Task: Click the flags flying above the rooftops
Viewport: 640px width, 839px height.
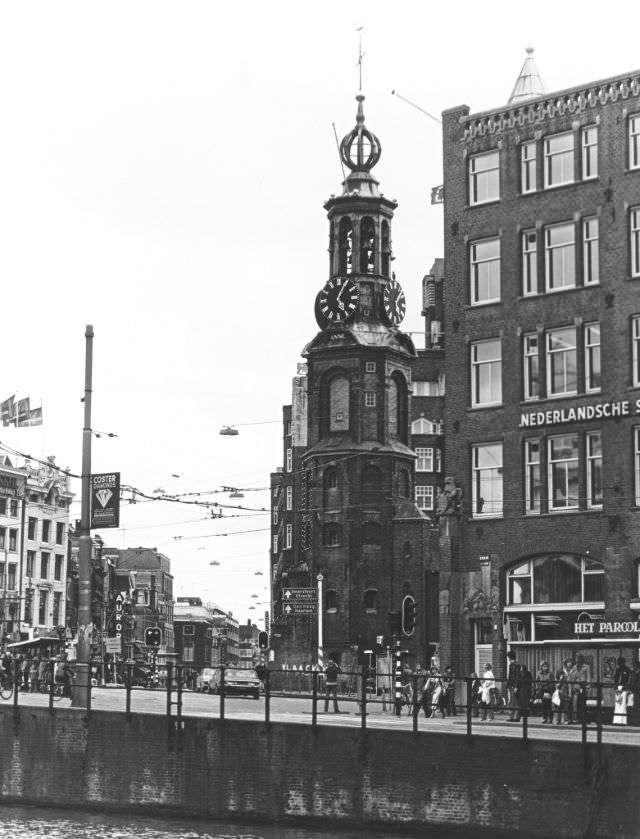Action: (x=21, y=411)
